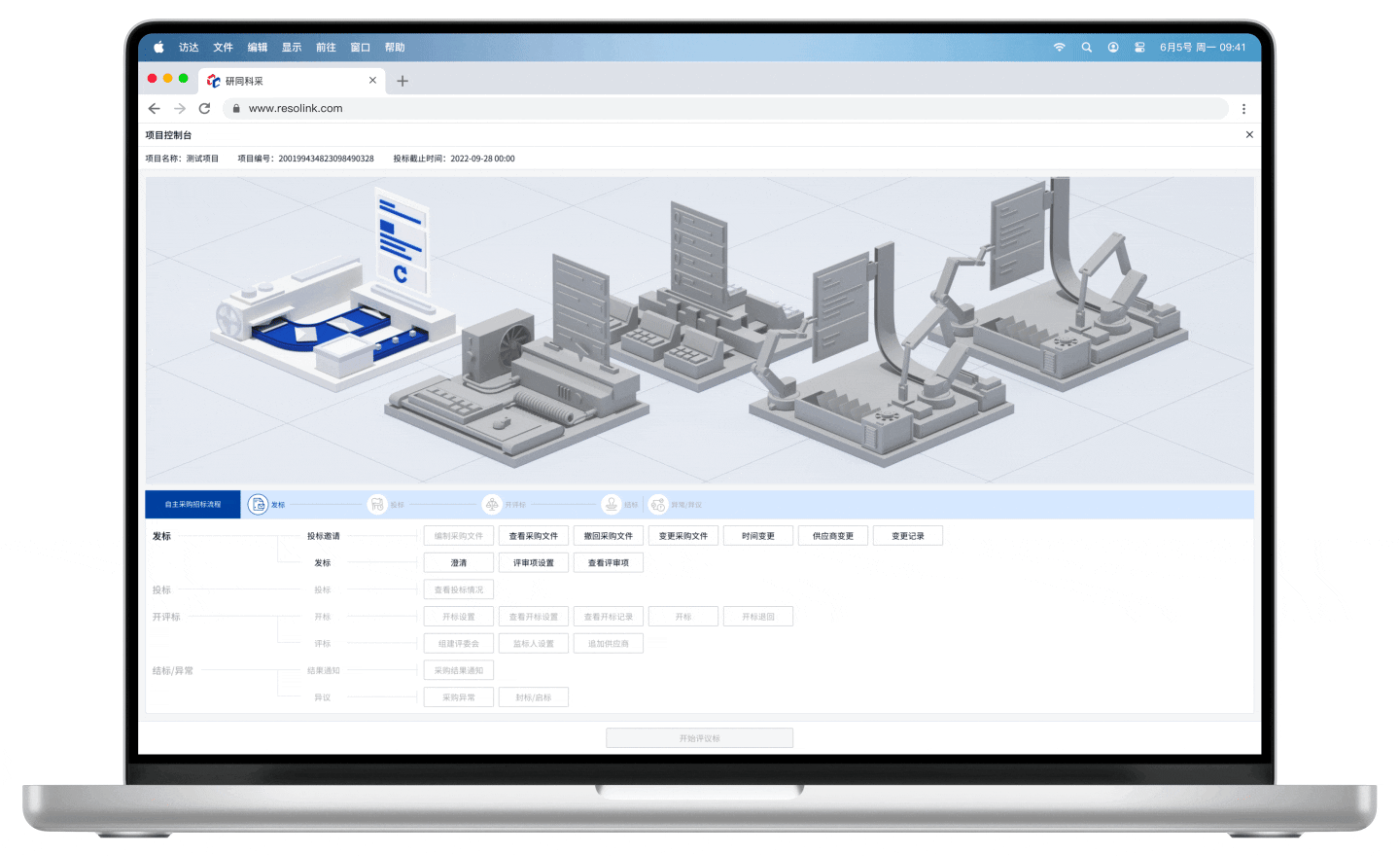1400x856 pixels.
Task: Click the 开标退回 button
Action: point(758,617)
